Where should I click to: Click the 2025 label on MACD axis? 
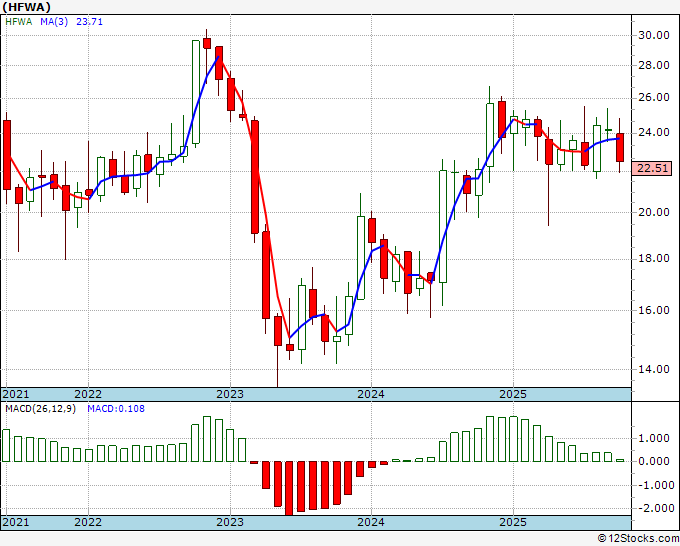513,522
